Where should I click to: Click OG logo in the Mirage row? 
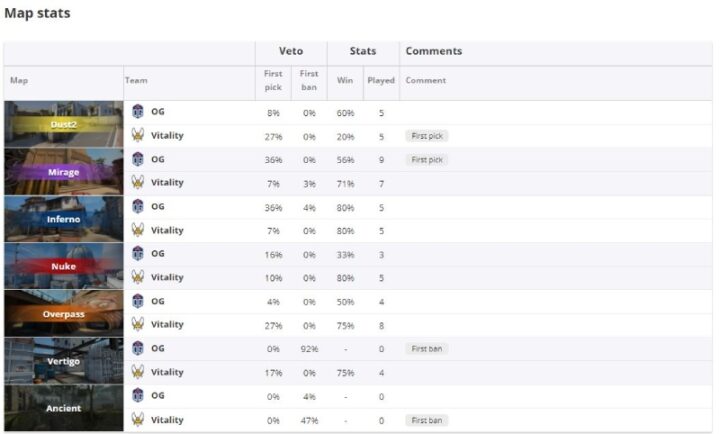pyautogui.click(x=138, y=159)
